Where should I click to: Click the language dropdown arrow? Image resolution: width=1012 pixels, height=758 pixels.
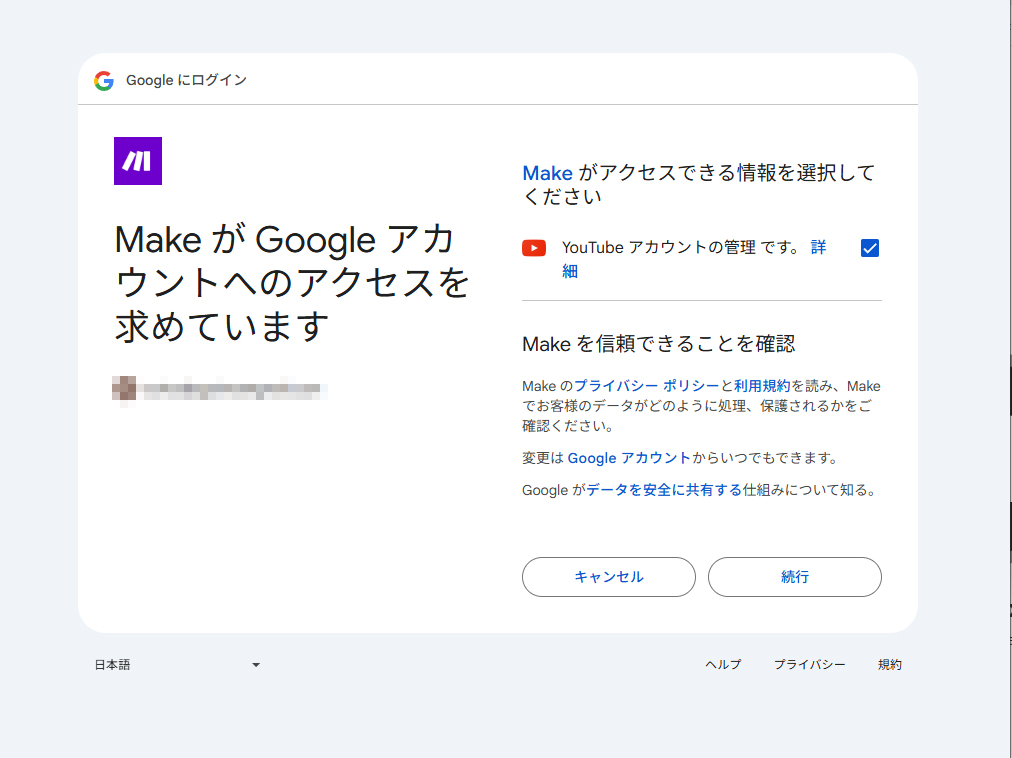pos(256,665)
